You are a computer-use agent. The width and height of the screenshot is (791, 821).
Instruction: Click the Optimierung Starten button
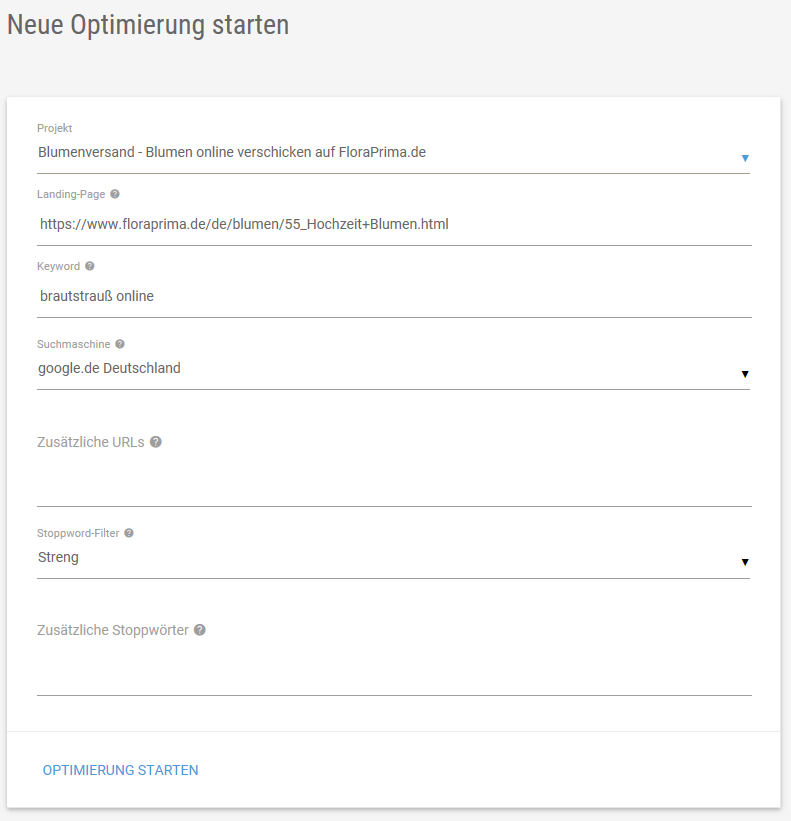[x=121, y=770]
